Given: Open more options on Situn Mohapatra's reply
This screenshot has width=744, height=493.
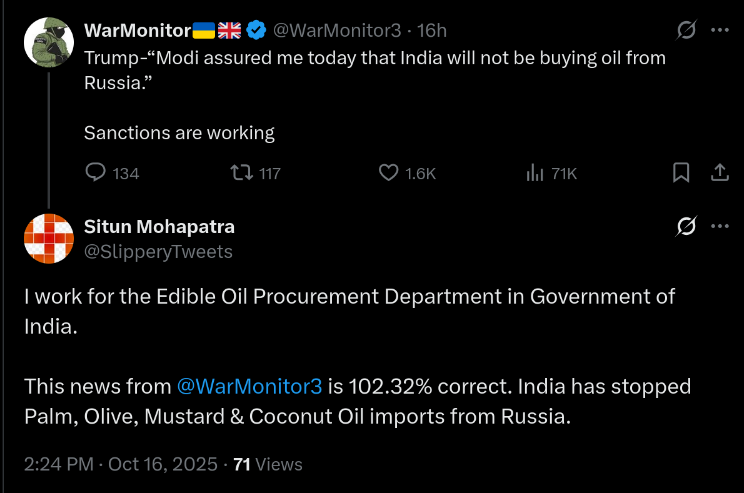Looking at the screenshot, I should [719, 226].
